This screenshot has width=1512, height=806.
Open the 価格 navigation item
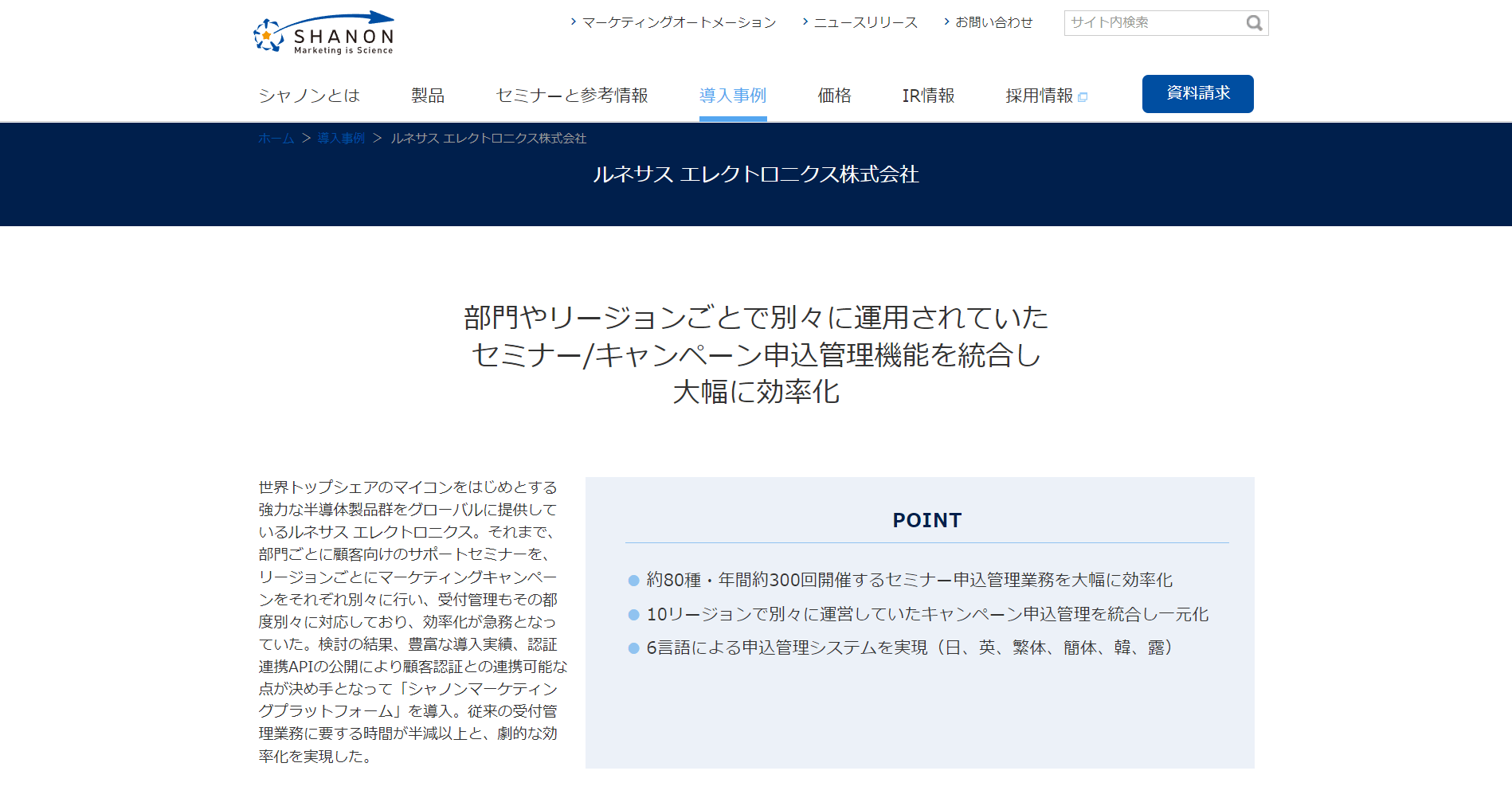click(x=835, y=96)
